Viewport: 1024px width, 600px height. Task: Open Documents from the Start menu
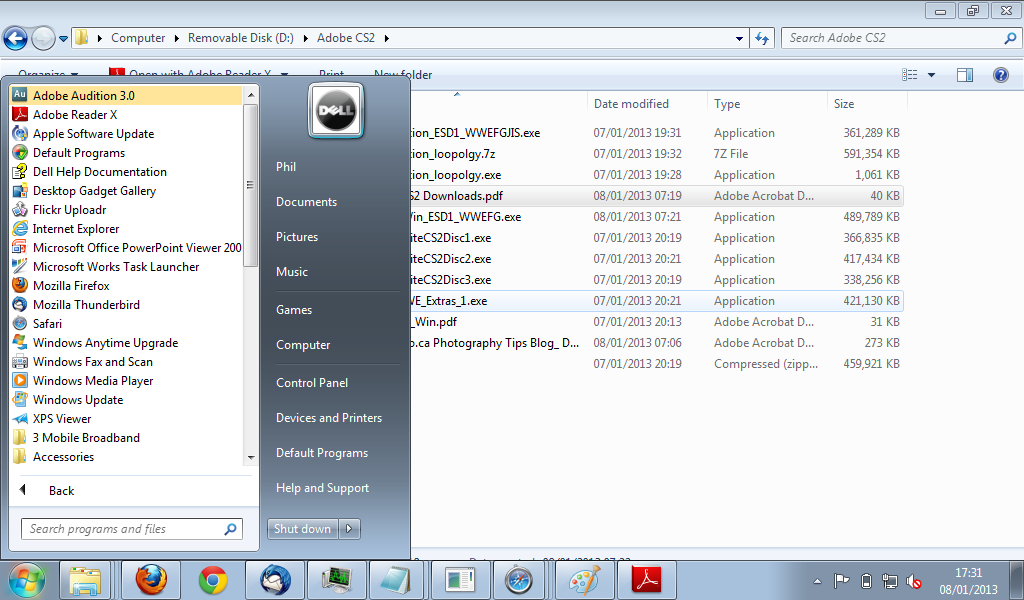[x=306, y=202]
